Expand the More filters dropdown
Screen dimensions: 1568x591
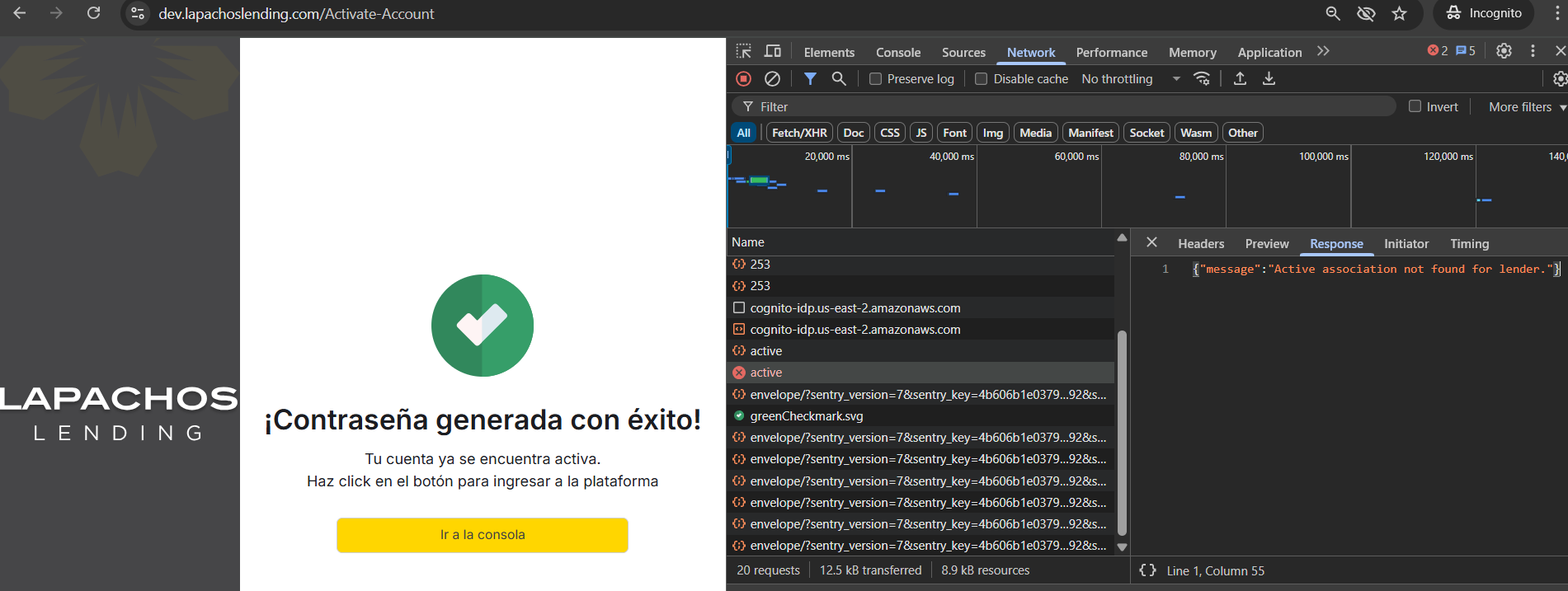(x=1526, y=107)
